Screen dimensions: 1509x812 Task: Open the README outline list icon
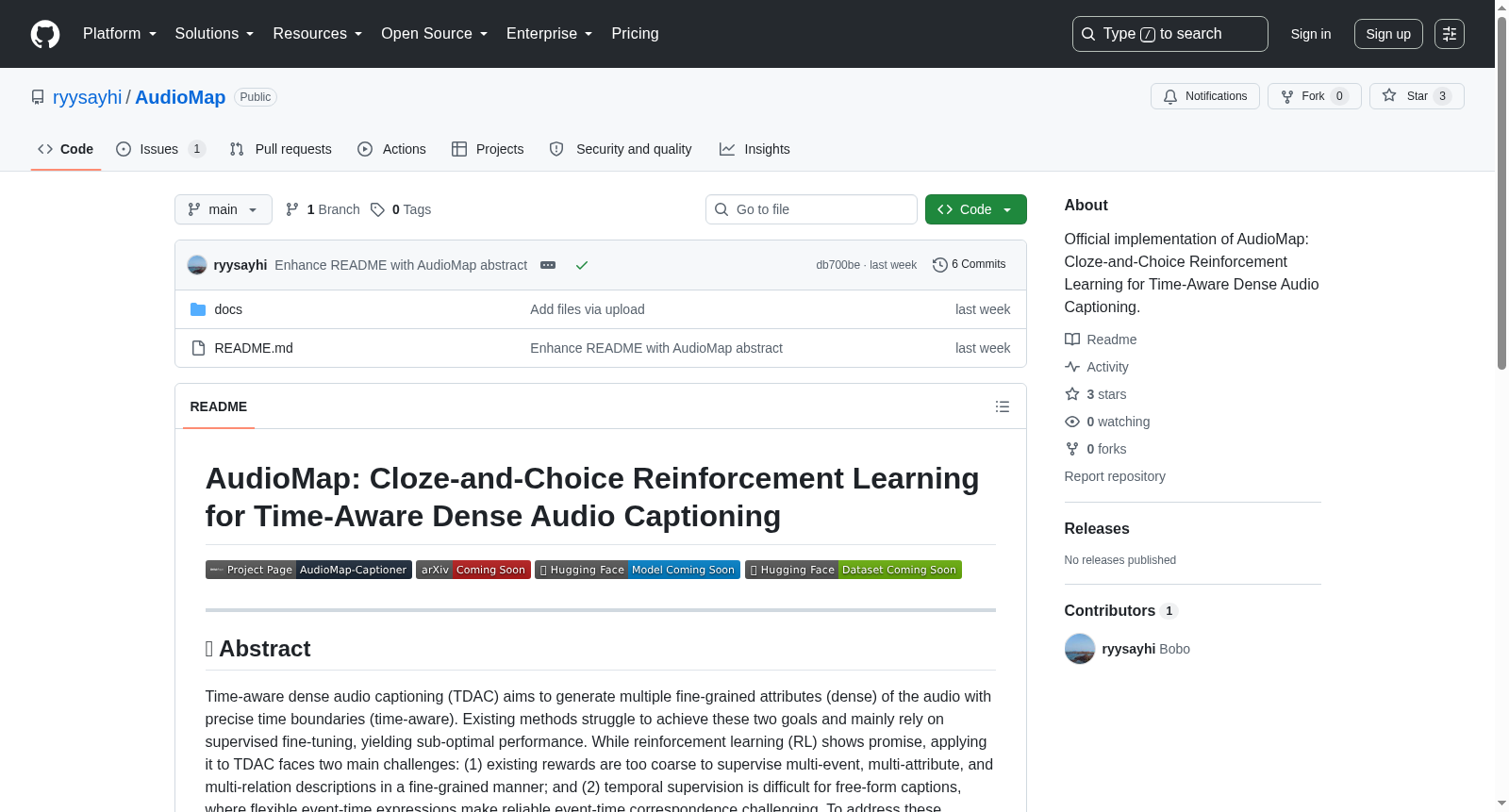point(1003,406)
